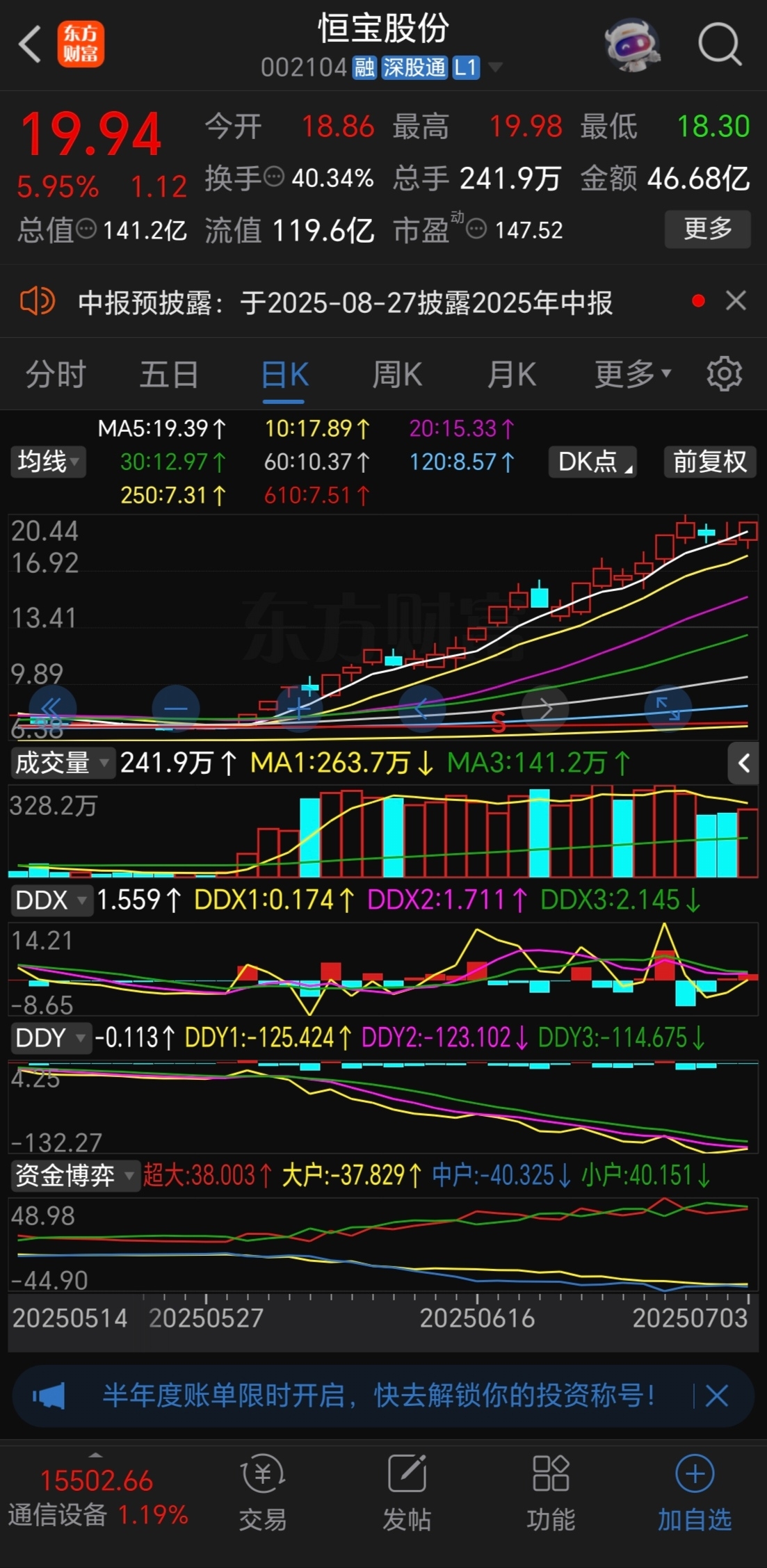Viewport: 767px width, 1568px height.
Task: Tap the stock title 恒宝股份
Action: [x=383, y=29]
